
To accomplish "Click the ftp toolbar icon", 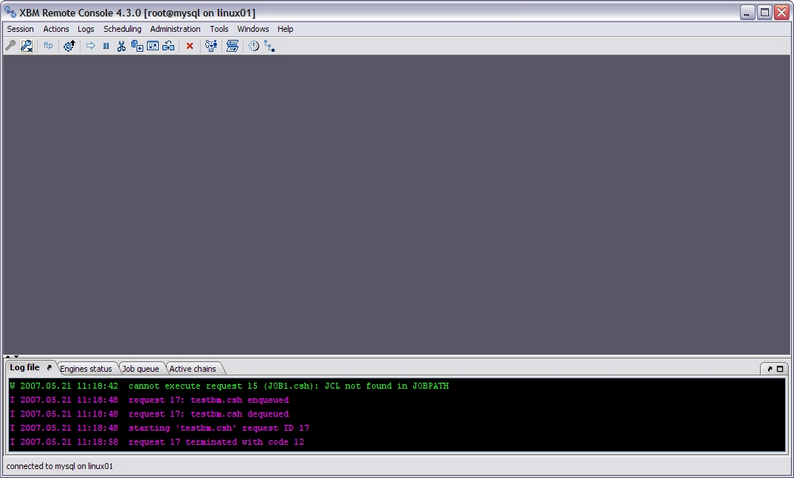I will tap(48, 46).
